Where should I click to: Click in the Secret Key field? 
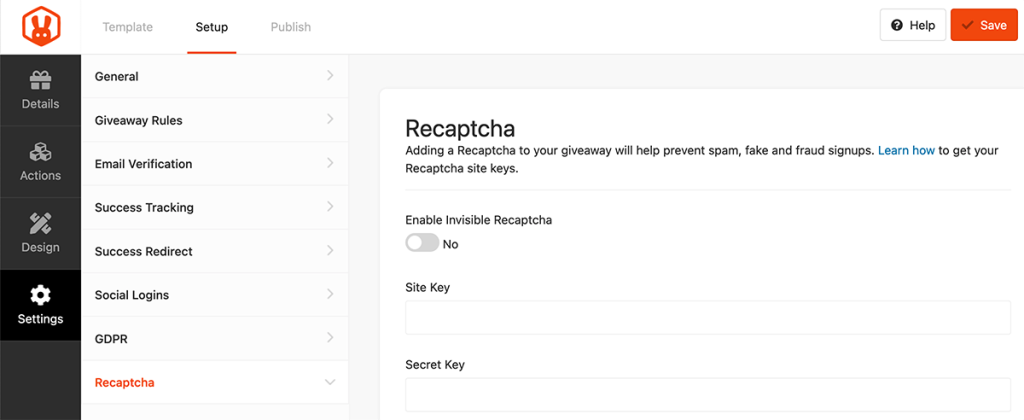click(x=707, y=394)
